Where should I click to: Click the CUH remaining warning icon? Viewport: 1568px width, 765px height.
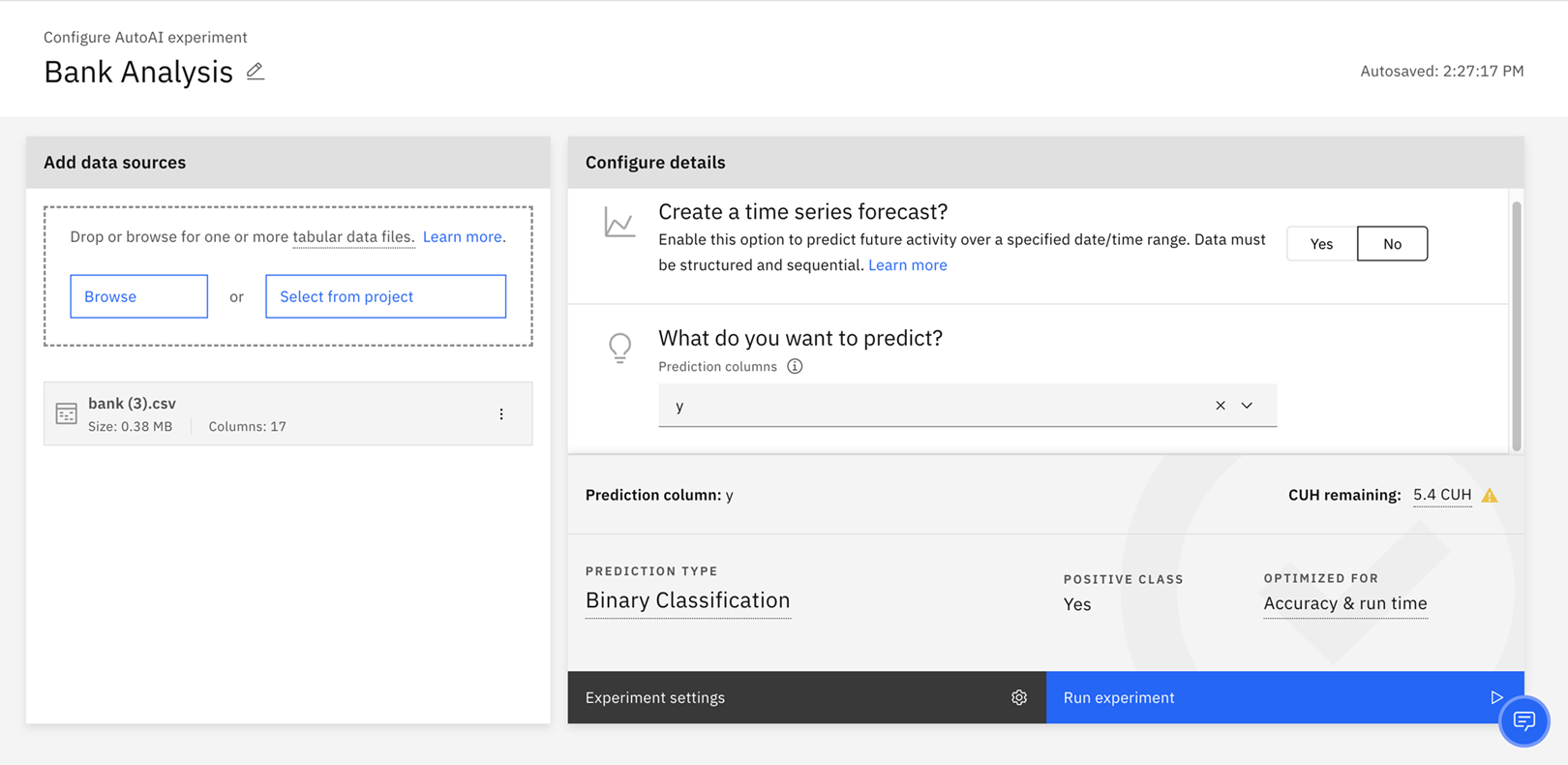click(1490, 495)
